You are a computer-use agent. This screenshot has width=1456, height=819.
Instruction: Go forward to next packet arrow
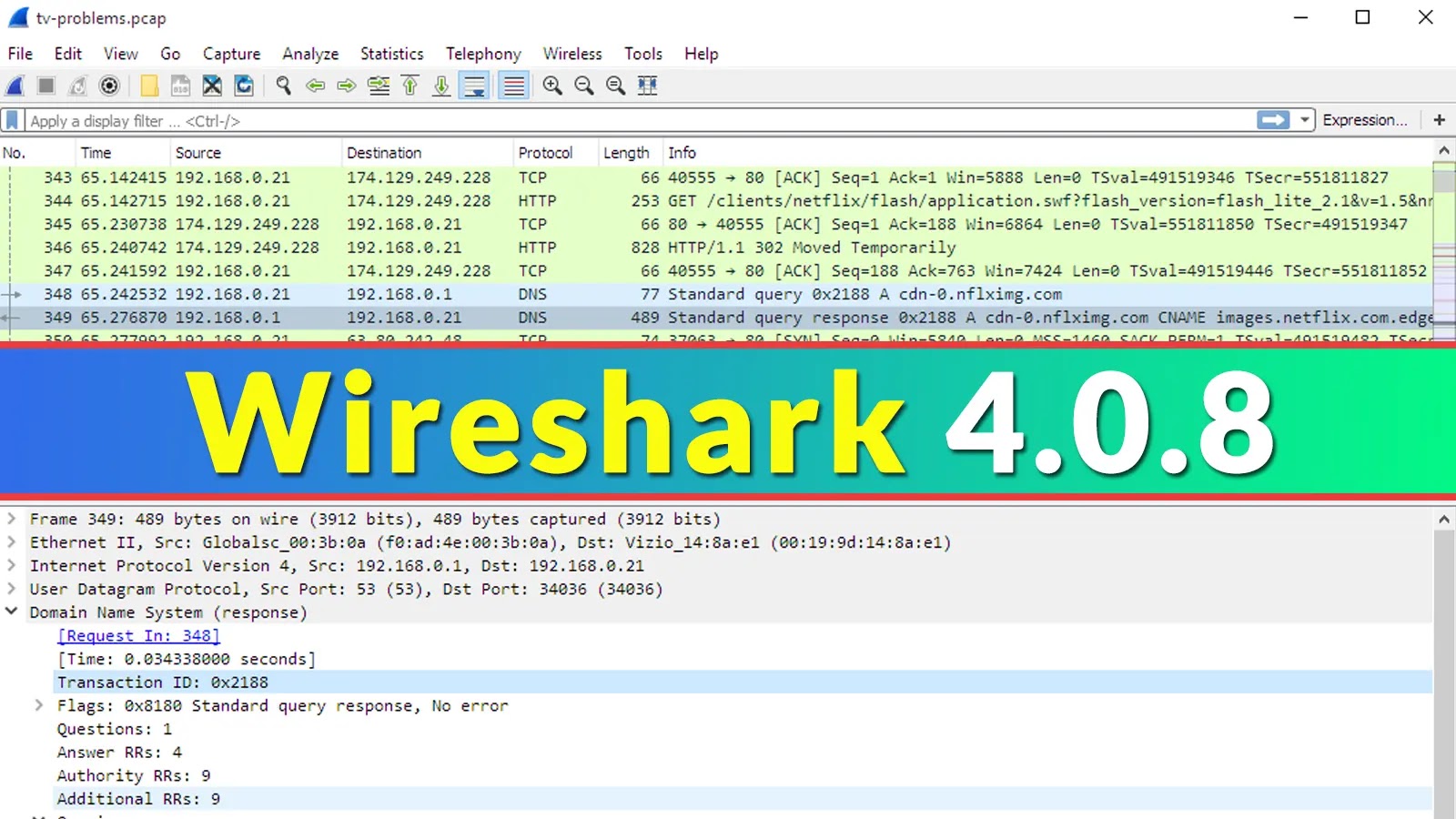point(347,86)
